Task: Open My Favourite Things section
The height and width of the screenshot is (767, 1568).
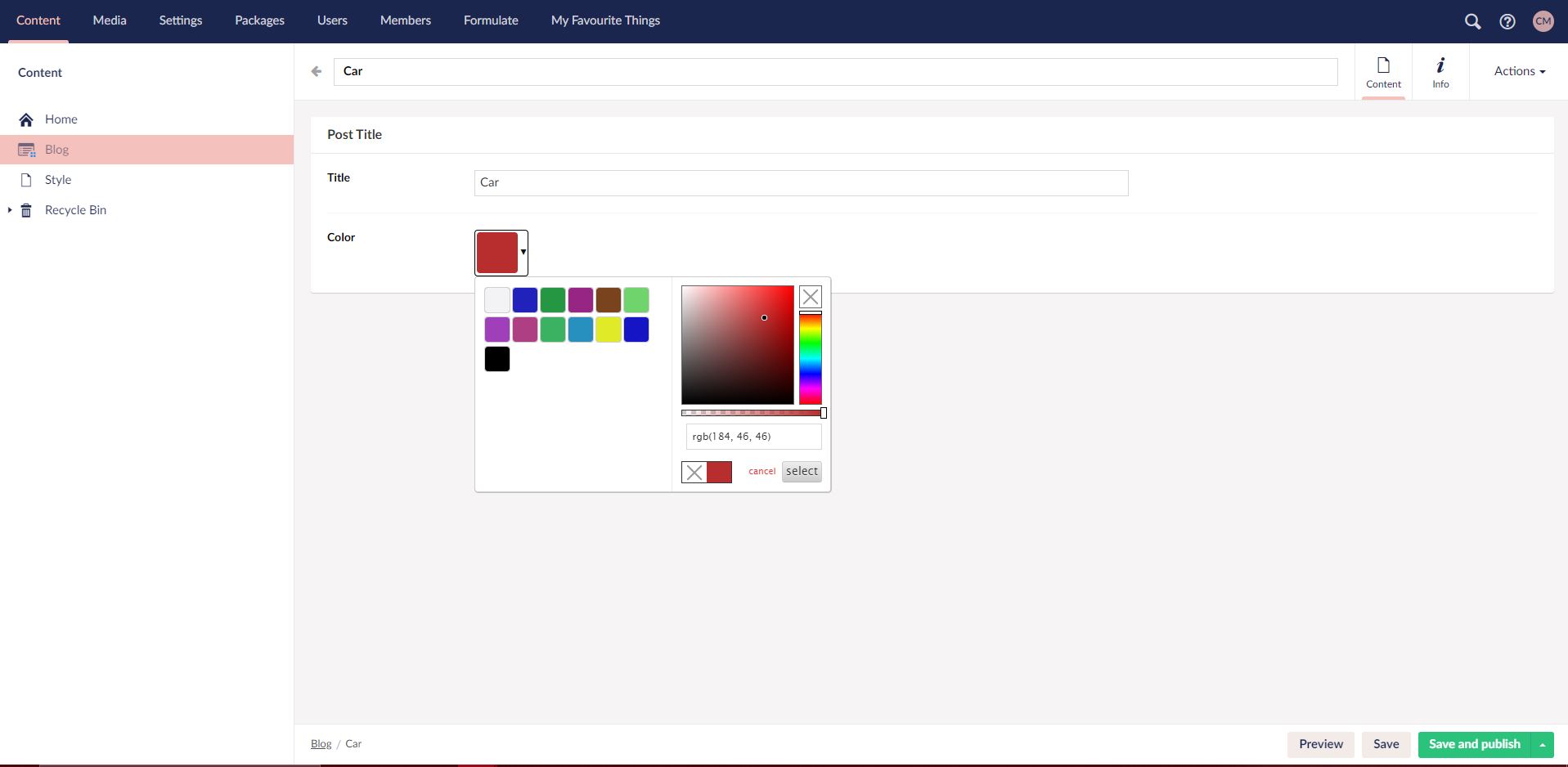Action: (x=605, y=20)
